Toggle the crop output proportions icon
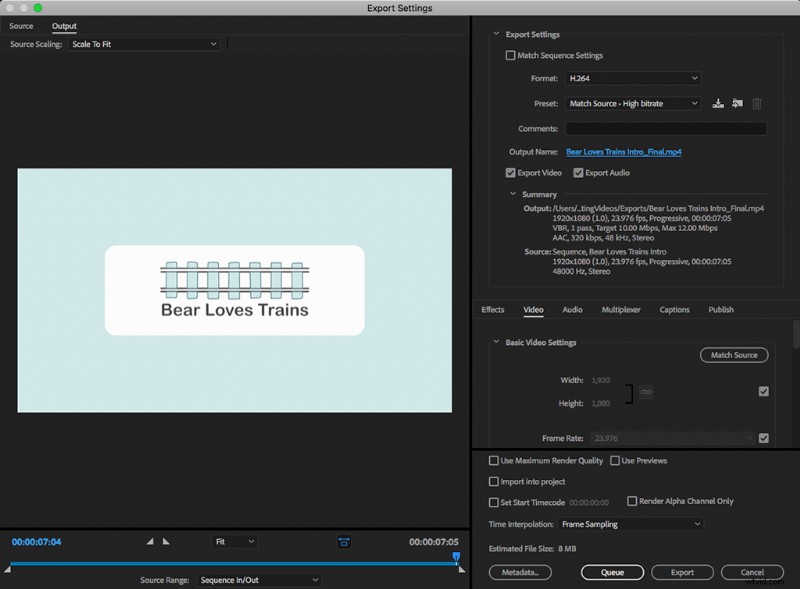This screenshot has height=589, width=800. (344, 540)
